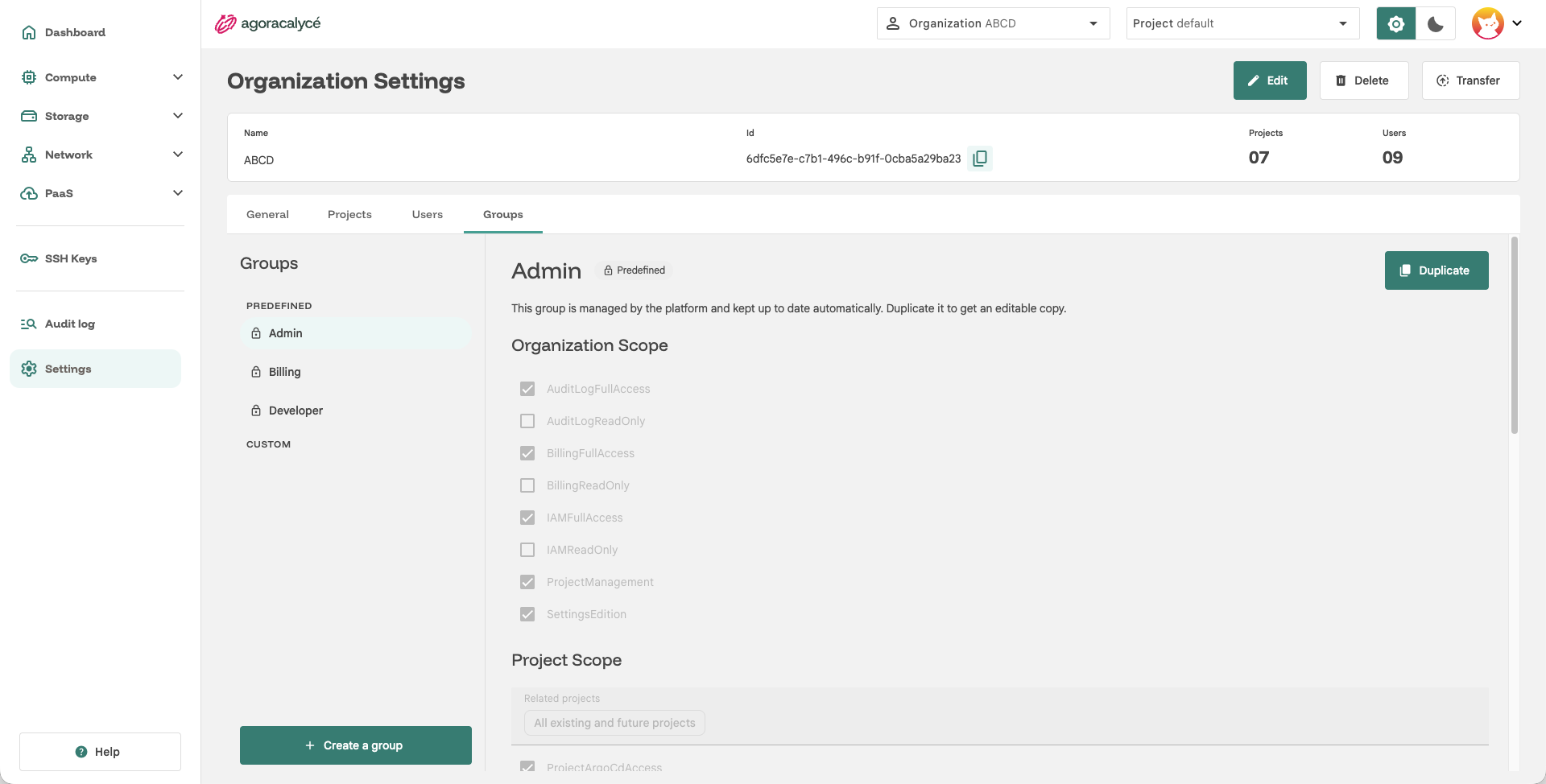The width and height of the screenshot is (1546, 784).
Task: Expand the Network menu chevron
Action: click(x=178, y=155)
